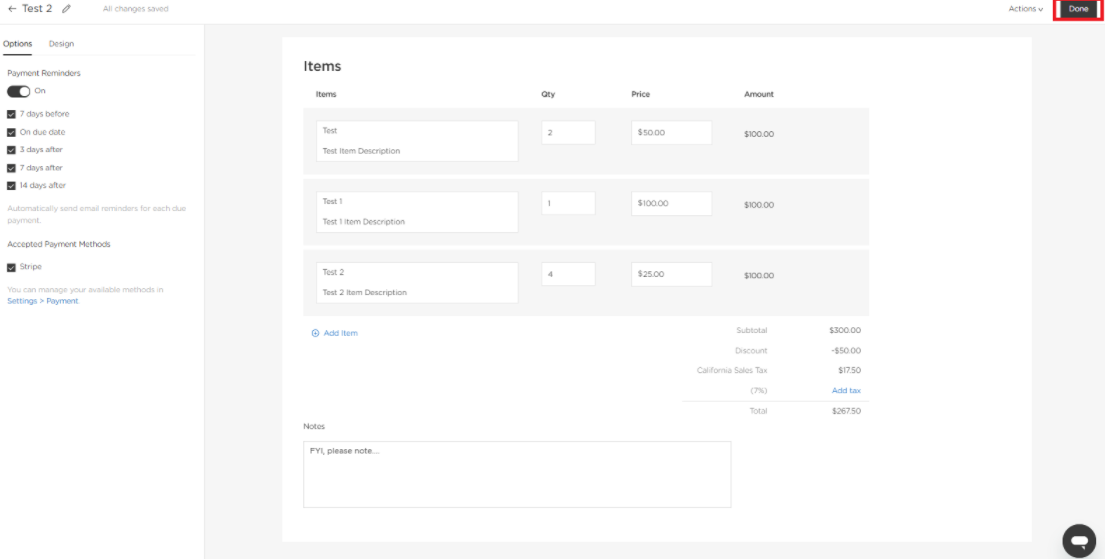Click the Qty field showing 1
1105x559 pixels.
click(x=568, y=204)
